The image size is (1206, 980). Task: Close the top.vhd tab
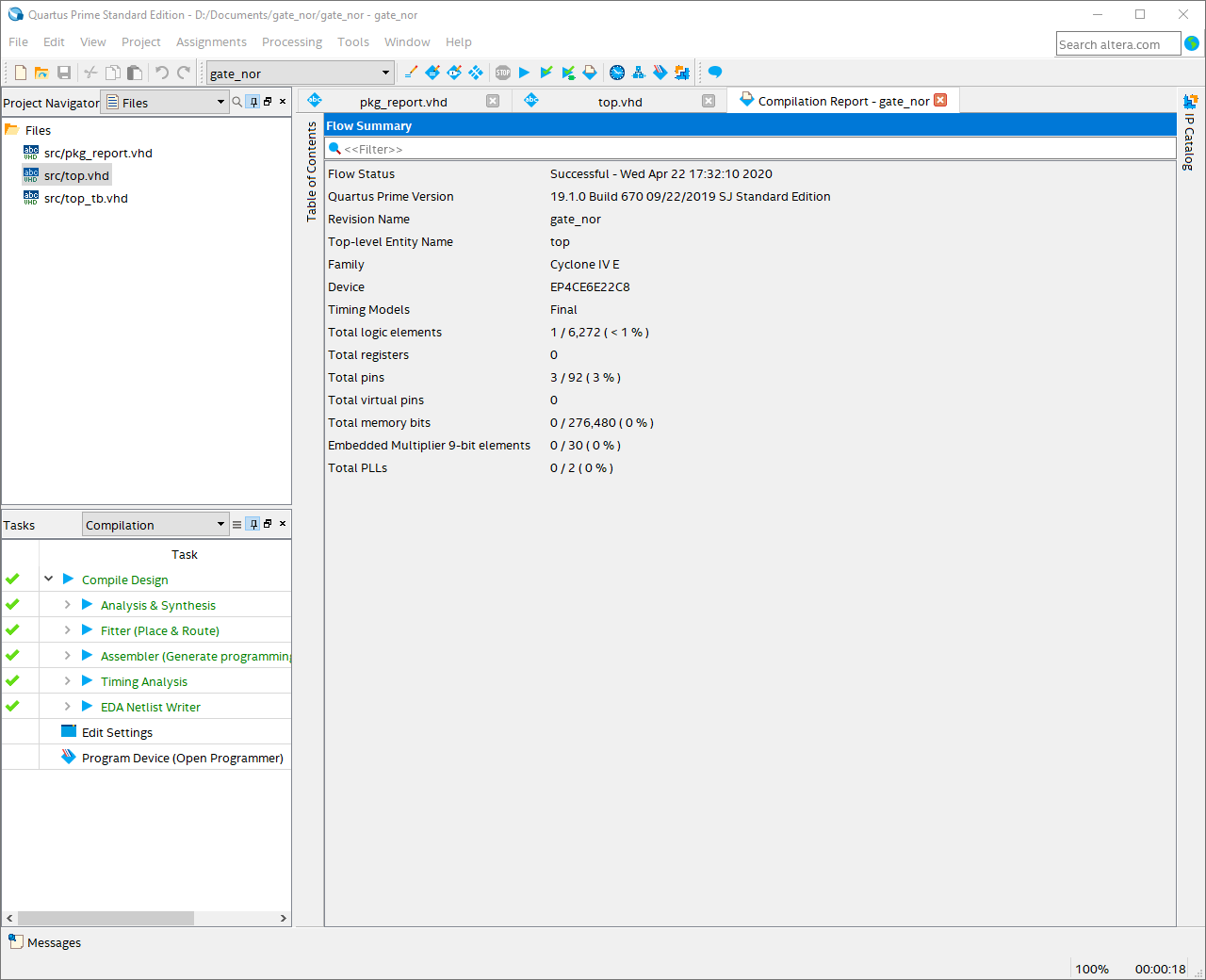[x=709, y=101]
